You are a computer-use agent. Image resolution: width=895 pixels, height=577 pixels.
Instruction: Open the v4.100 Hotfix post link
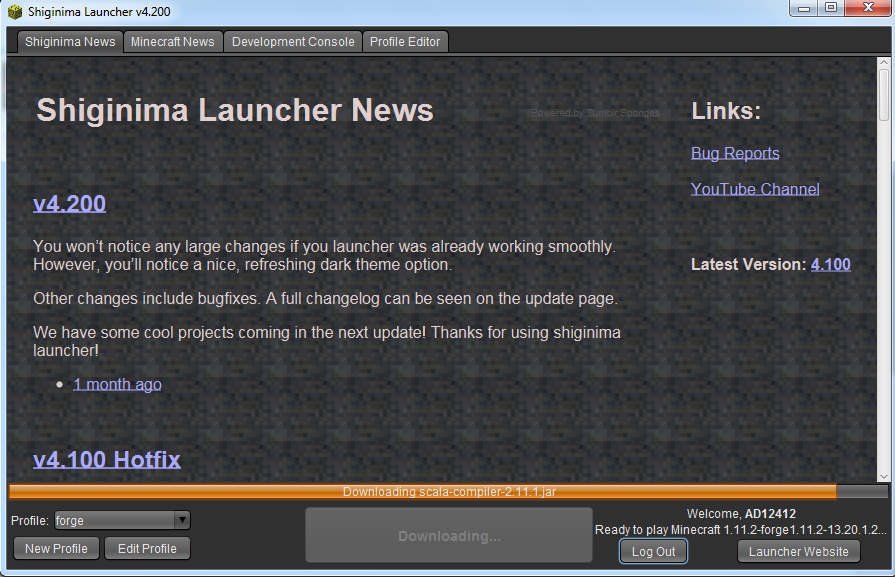coord(107,459)
